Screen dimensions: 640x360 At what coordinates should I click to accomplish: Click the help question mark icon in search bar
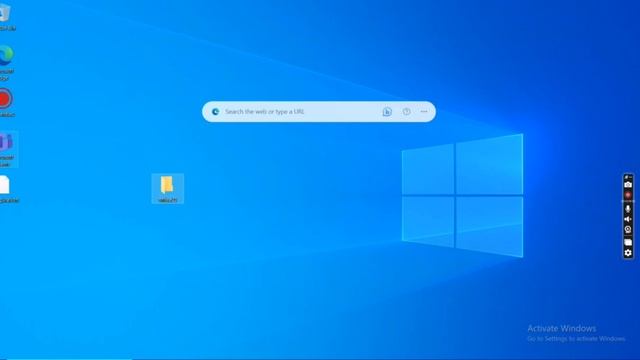406,111
